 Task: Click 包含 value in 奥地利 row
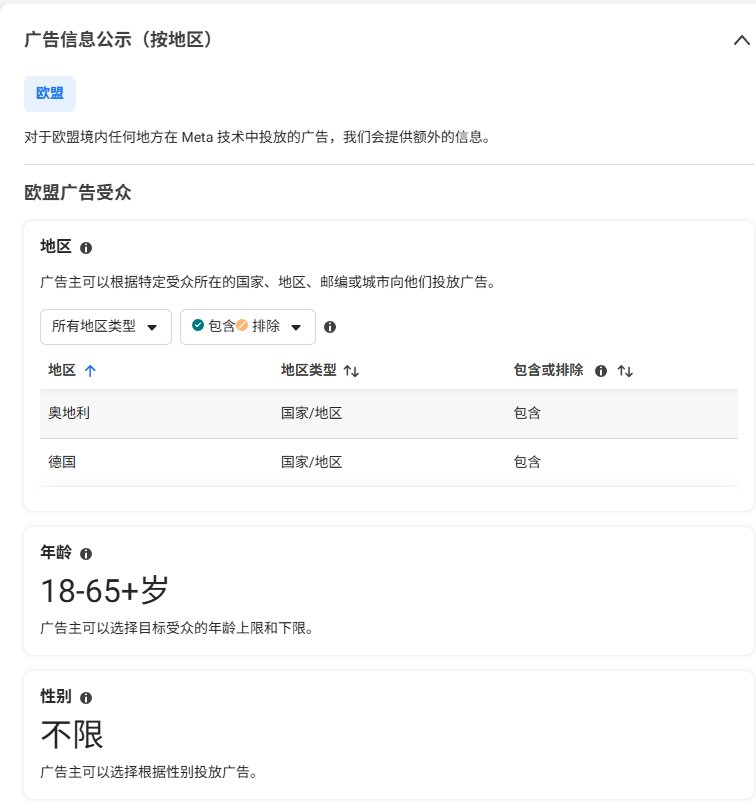[527, 413]
